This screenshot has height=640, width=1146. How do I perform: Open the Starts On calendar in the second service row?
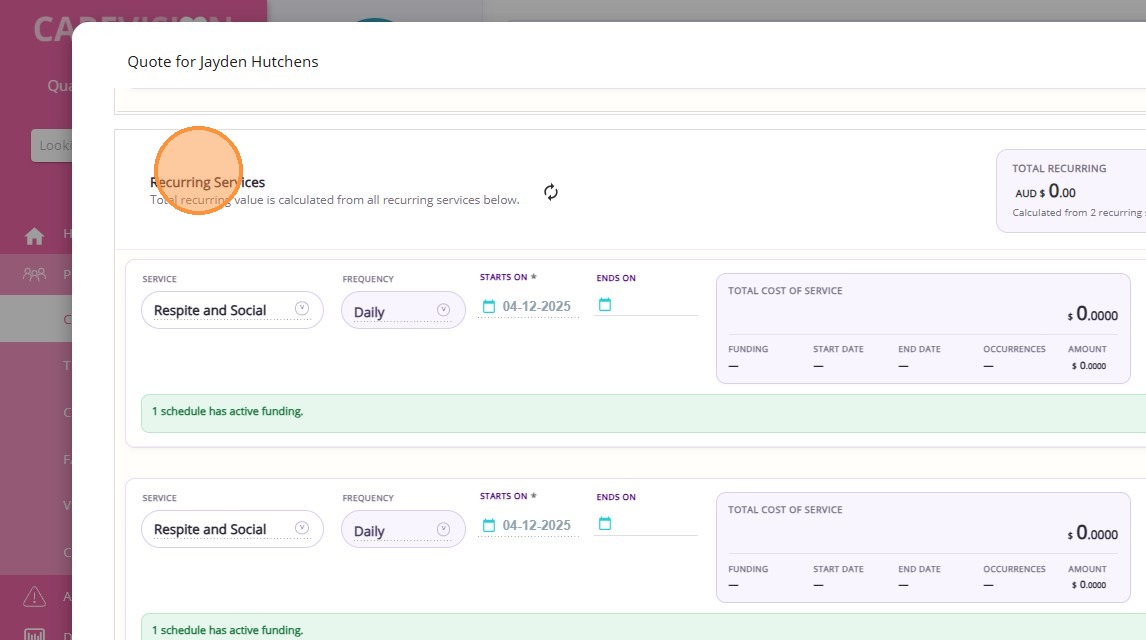tap(489, 526)
